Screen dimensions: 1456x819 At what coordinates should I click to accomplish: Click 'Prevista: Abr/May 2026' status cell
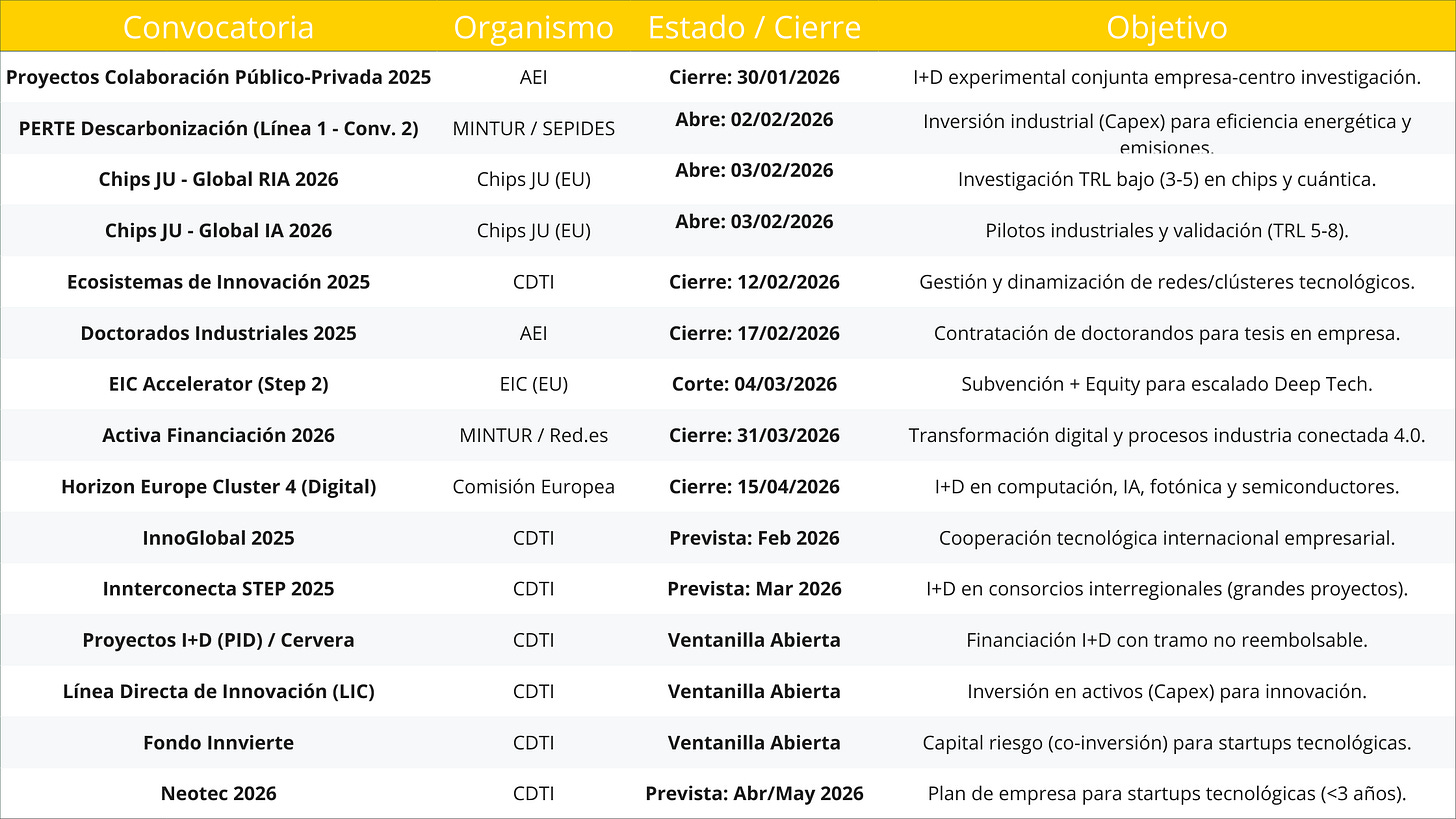point(754,795)
